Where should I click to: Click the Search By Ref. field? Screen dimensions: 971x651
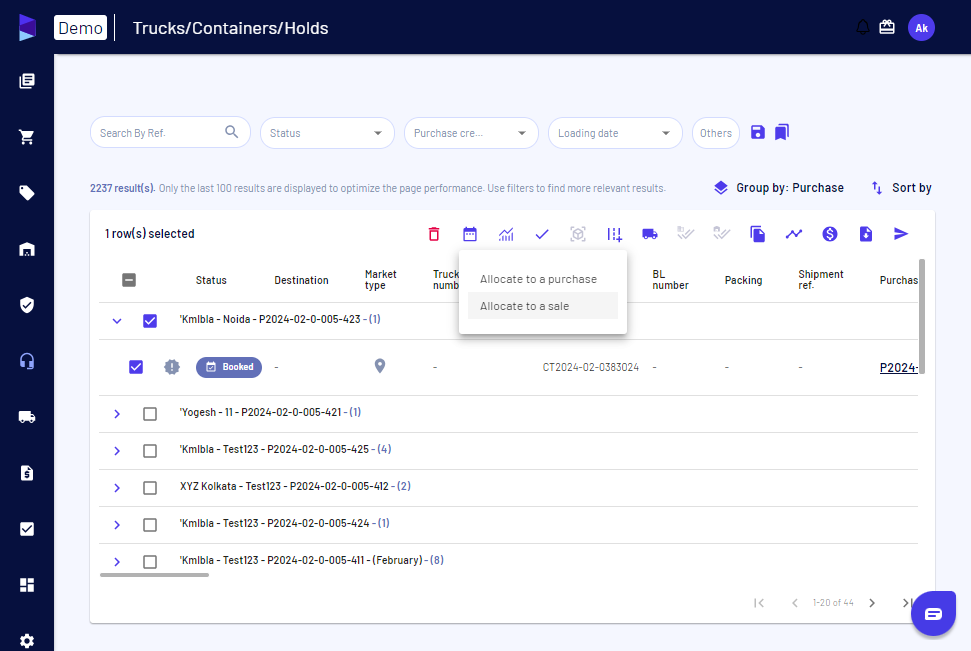[170, 133]
